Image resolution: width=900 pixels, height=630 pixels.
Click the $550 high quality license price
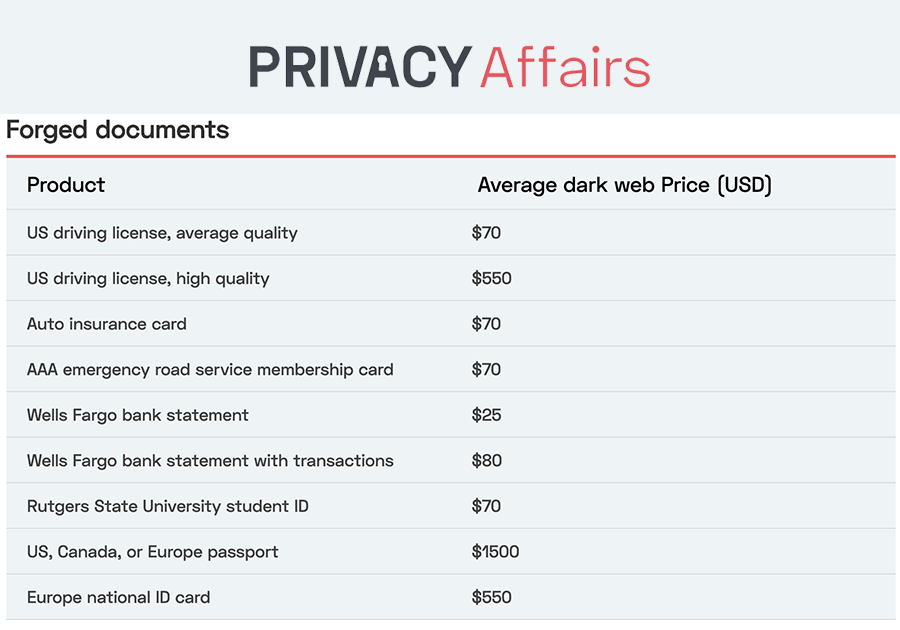pos(491,279)
